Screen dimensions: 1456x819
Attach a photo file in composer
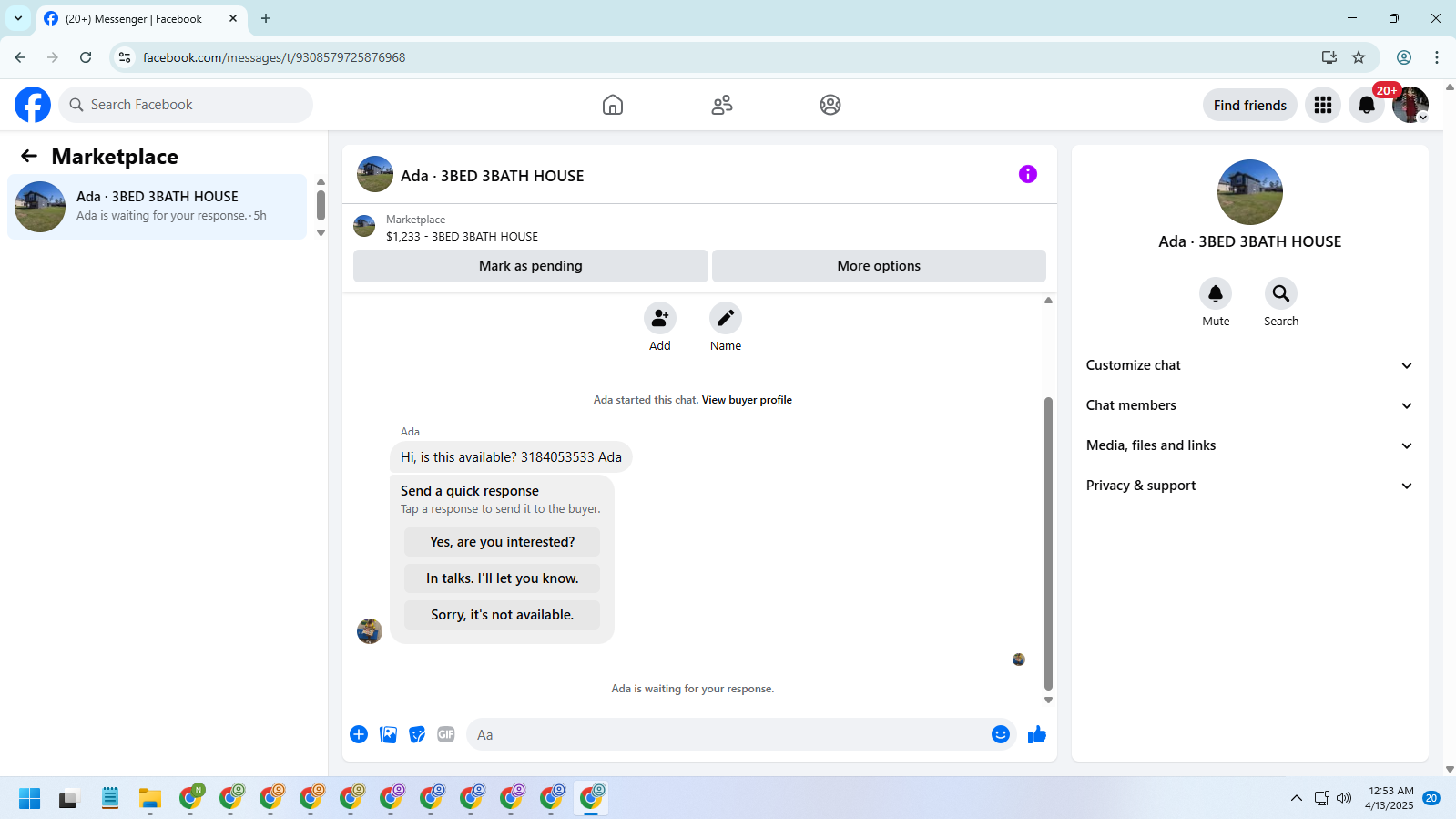(x=388, y=734)
